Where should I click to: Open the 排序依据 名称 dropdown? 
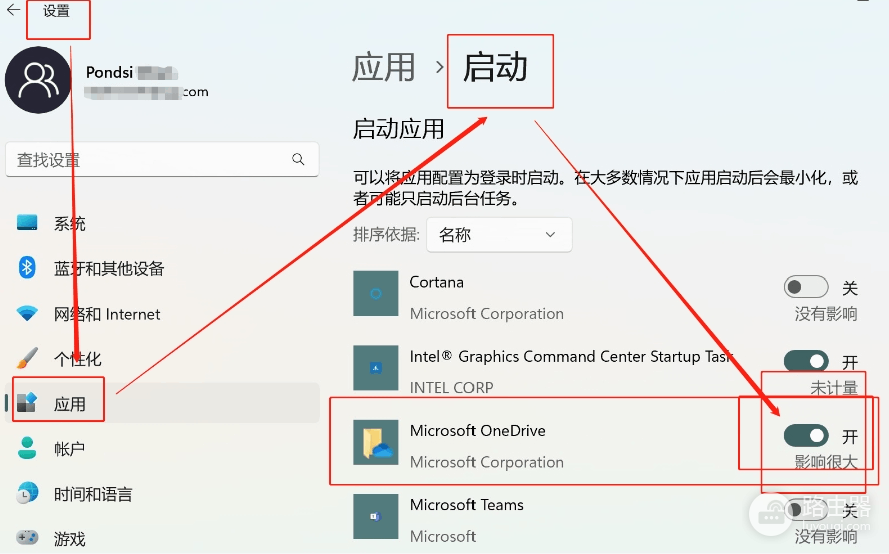[x=499, y=235]
